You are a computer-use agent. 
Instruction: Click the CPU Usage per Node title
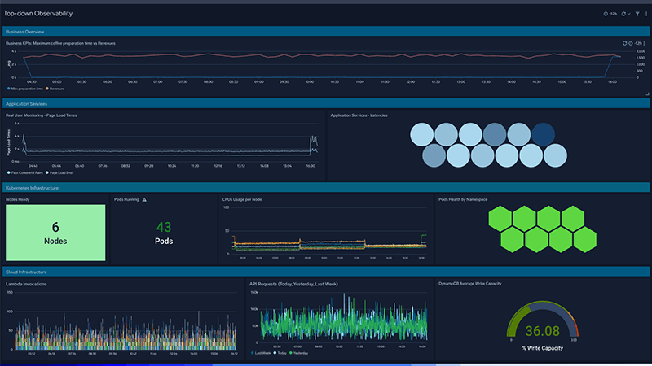[x=242, y=199]
